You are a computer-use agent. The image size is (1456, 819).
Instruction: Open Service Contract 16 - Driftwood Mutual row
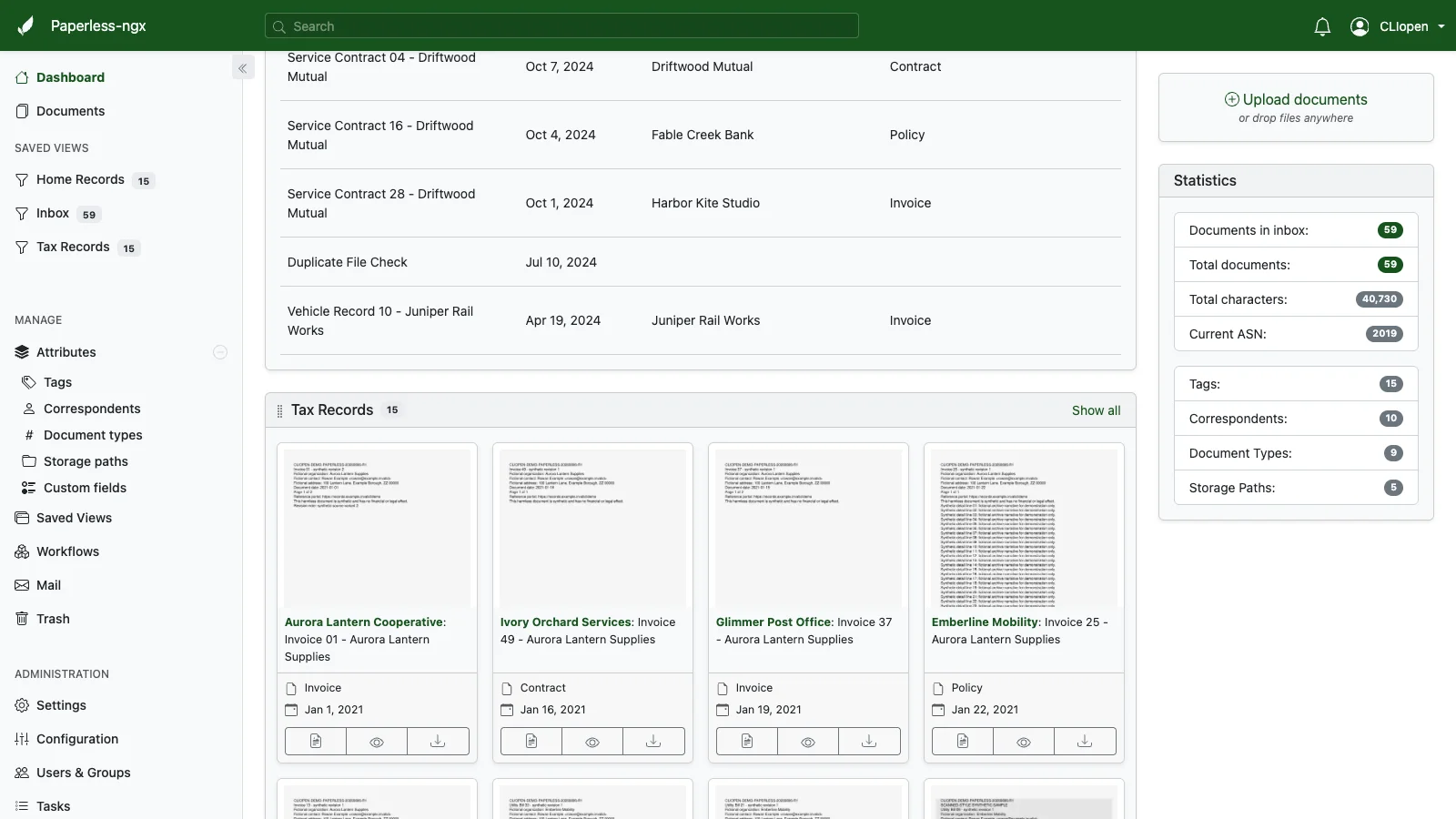(701, 135)
